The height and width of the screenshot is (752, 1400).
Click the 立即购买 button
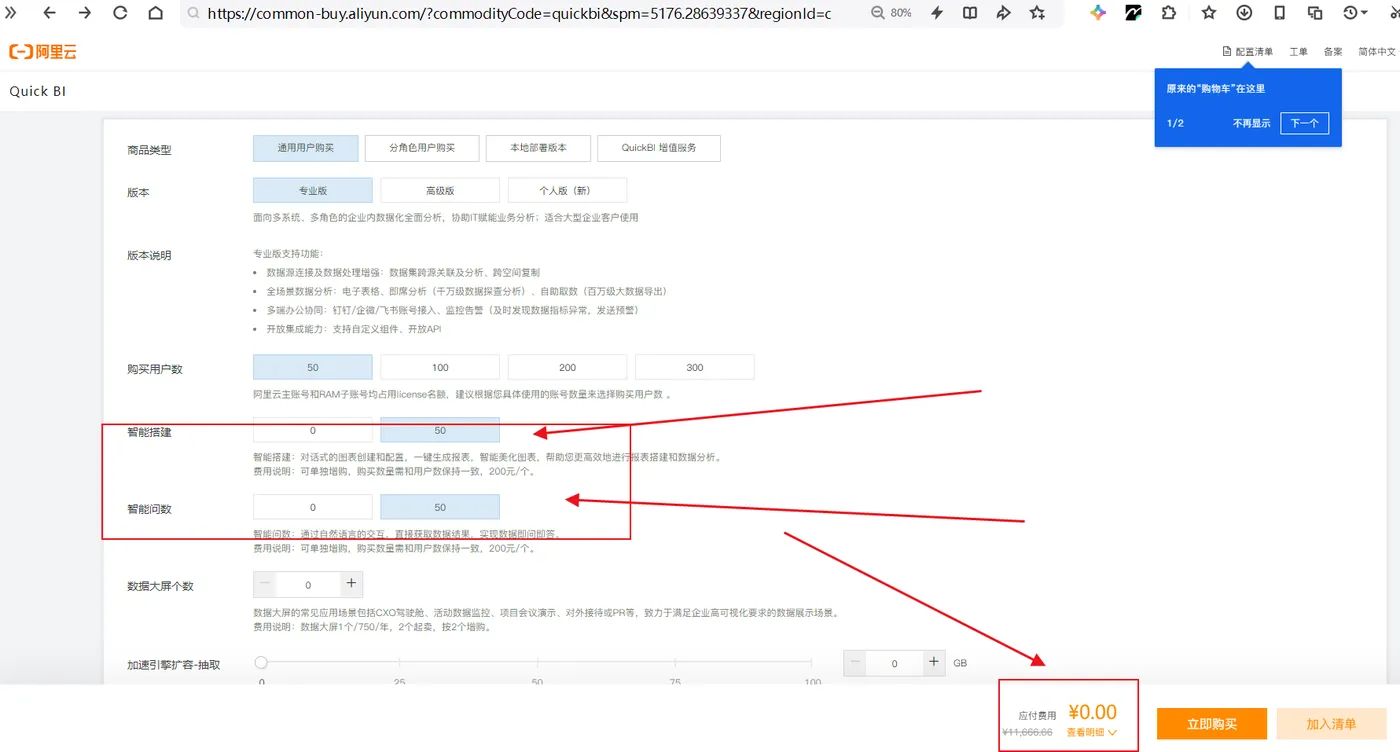1212,724
